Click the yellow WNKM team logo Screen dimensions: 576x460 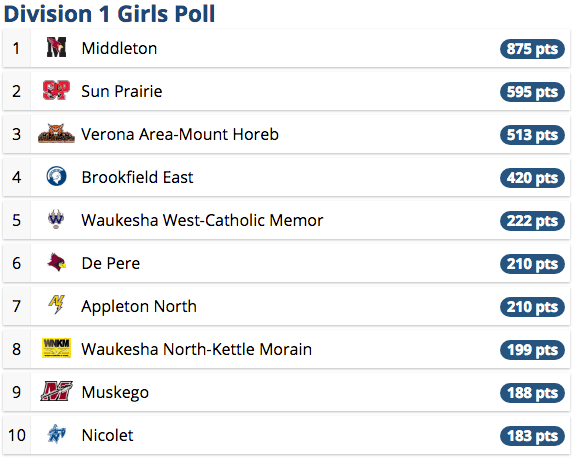click(x=56, y=348)
